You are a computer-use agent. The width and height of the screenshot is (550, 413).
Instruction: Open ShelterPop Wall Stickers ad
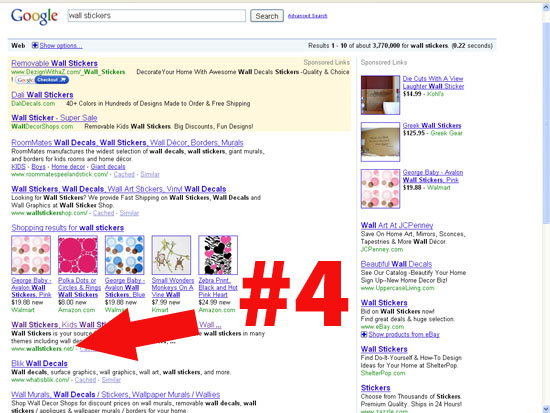click(384, 349)
